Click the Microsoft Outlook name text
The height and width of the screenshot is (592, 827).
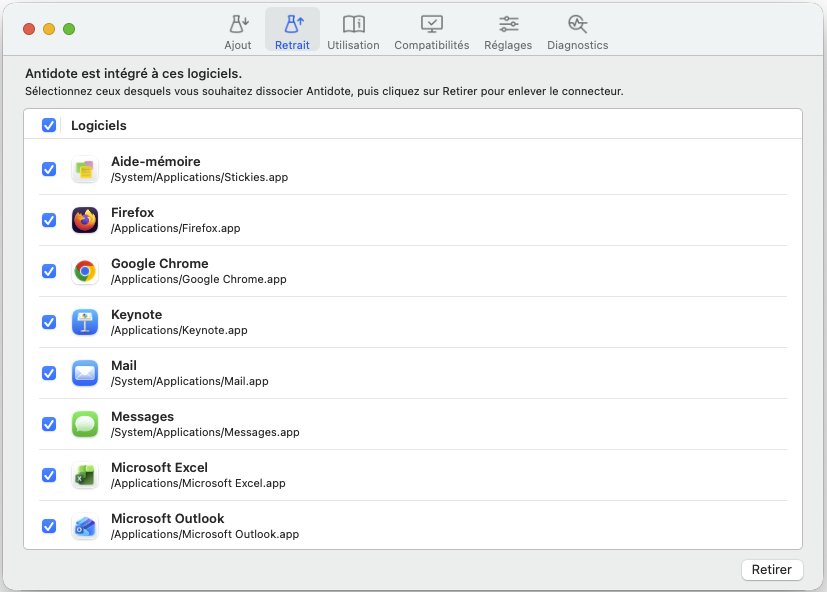(168, 519)
